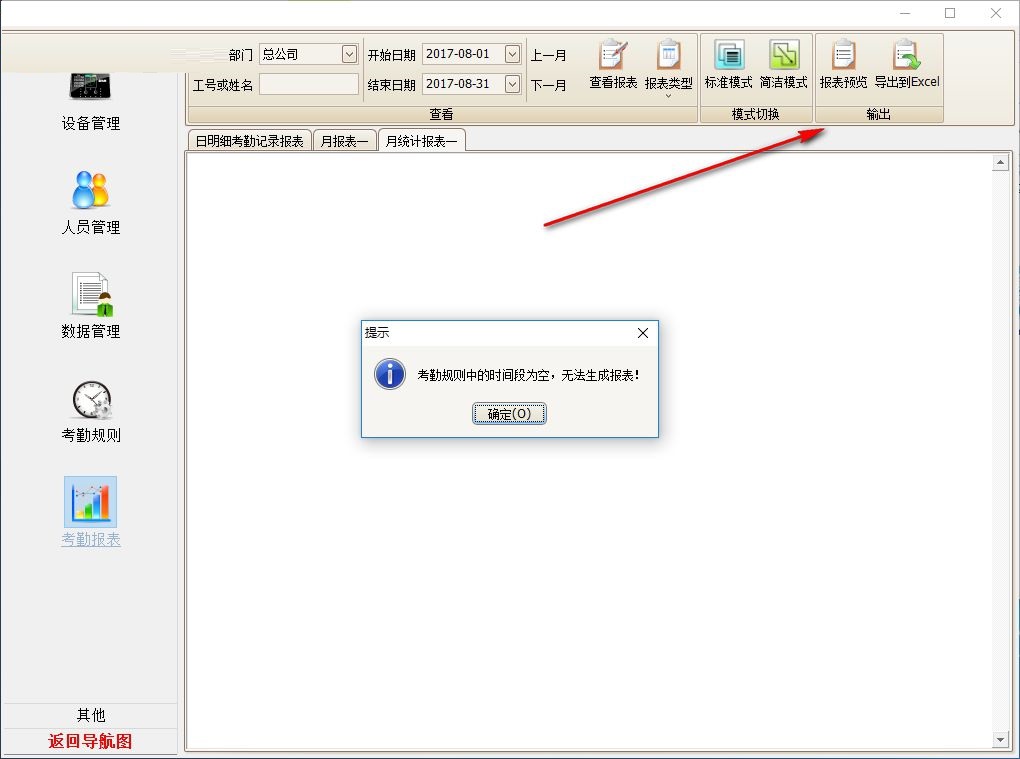Open 考勤规则 clock icon
Image resolution: width=1020 pixels, height=759 pixels.
click(x=92, y=399)
